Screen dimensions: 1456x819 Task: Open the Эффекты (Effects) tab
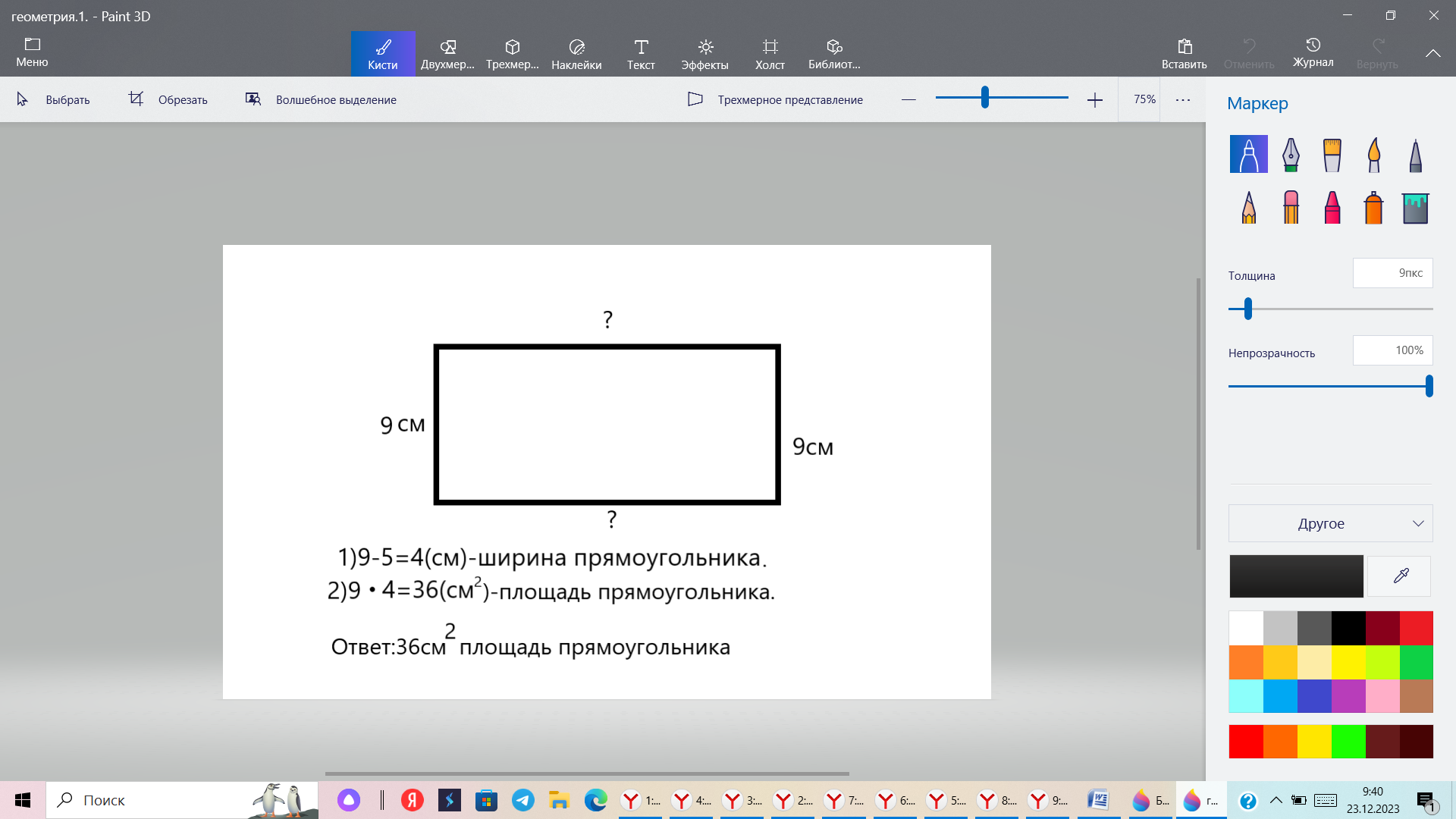[705, 54]
